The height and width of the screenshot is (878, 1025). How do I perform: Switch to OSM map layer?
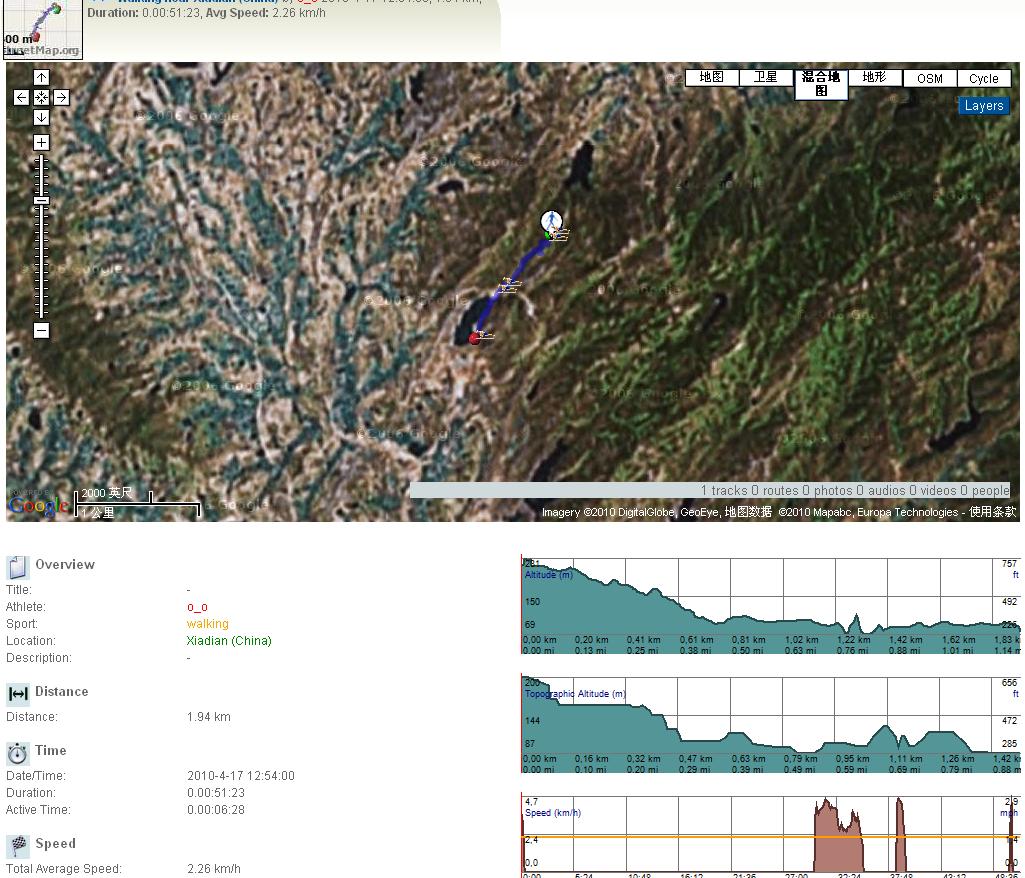click(x=930, y=78)
